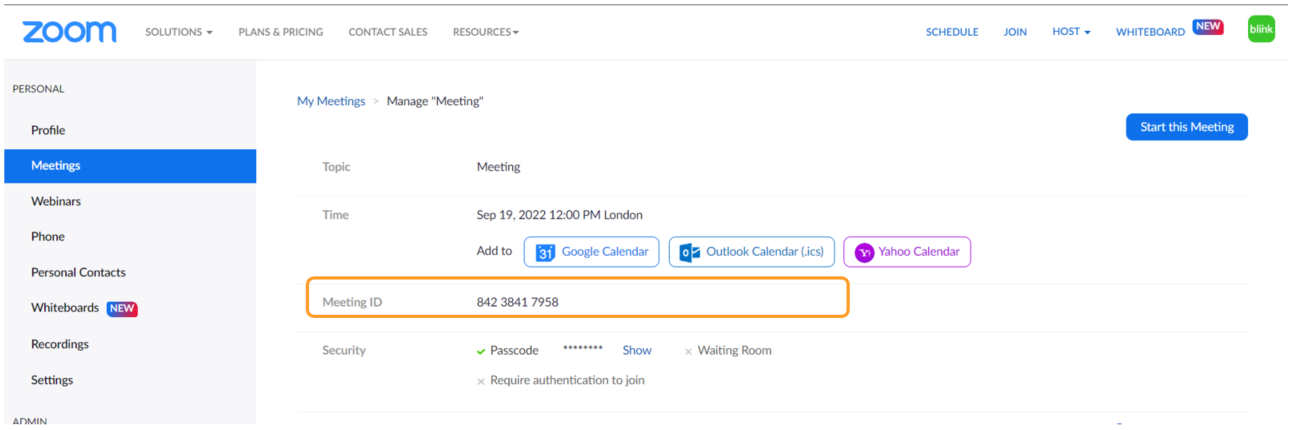Go to Settings in the sidebar
The width and height of the screenshot is (1292, 430).
(52, 380)
